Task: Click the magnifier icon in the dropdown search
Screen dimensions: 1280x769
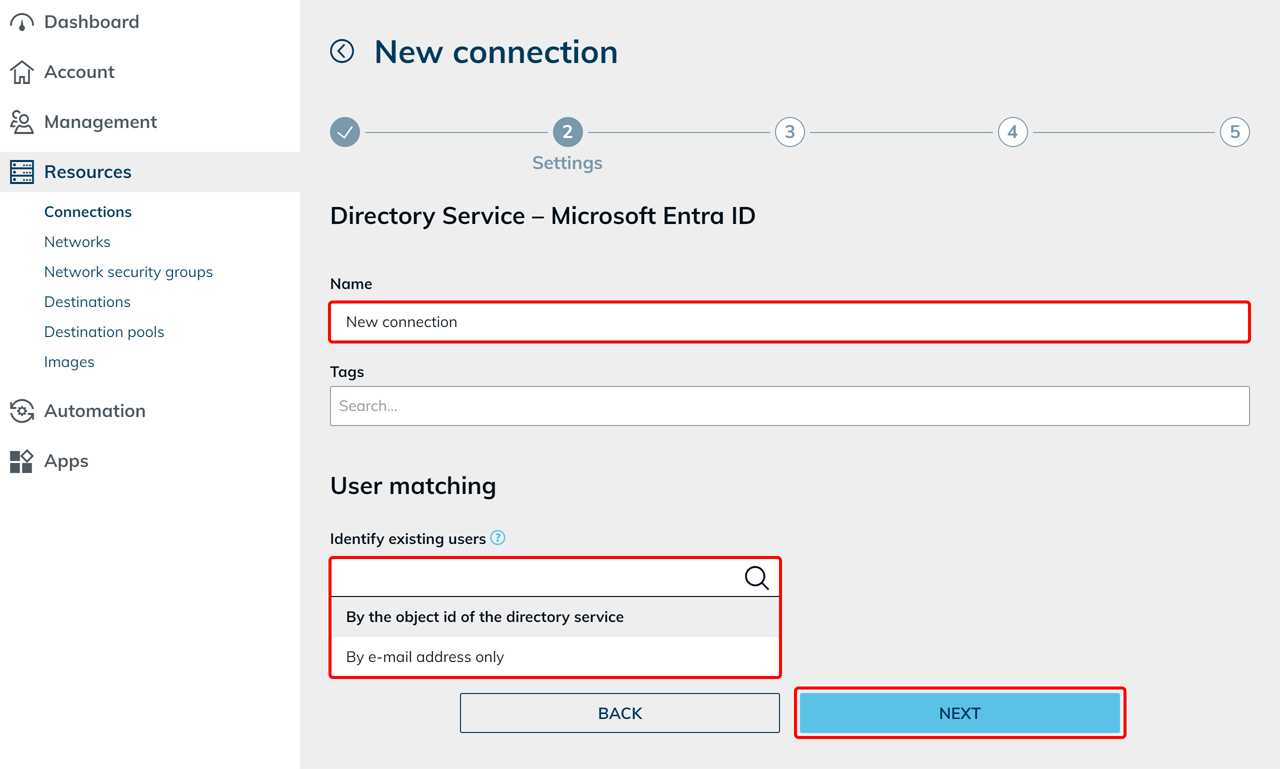Action: pyautogui.click(x=757, y=578)
